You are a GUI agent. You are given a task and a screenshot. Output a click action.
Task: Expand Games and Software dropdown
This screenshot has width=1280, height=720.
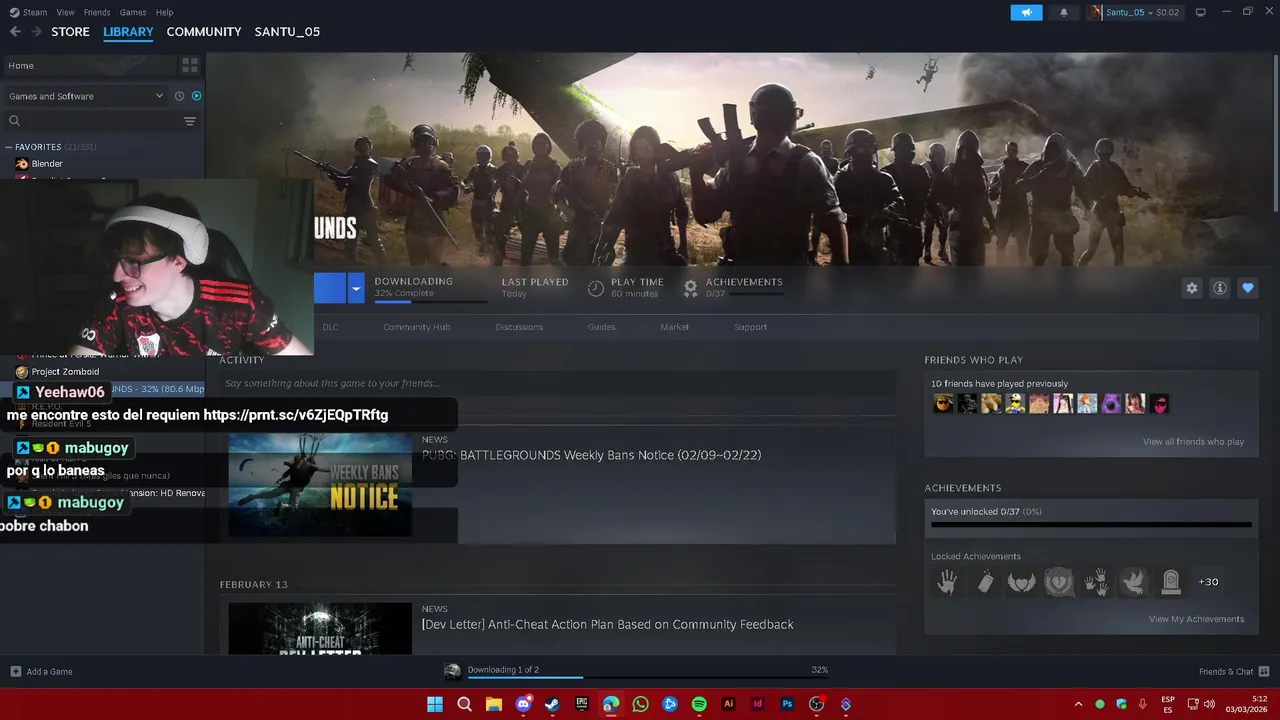[x=86, y=96]
